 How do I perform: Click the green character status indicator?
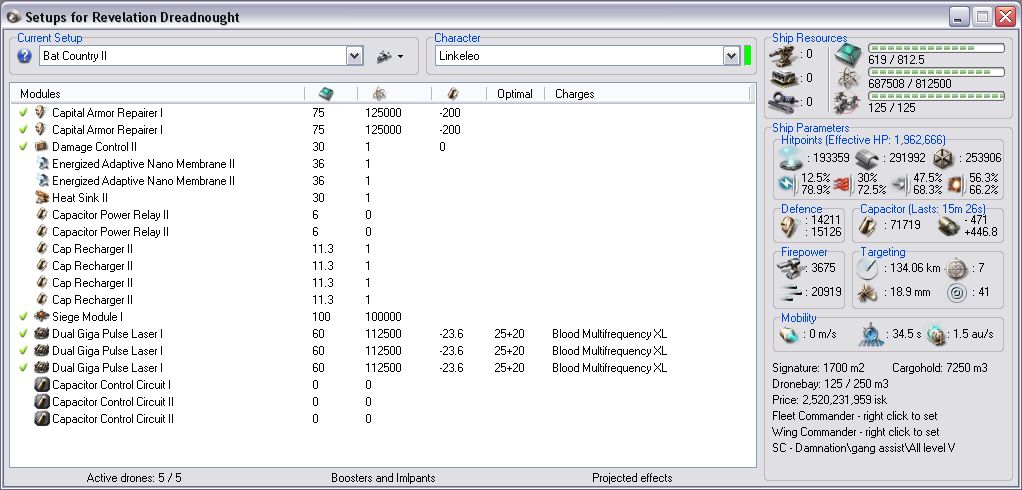point(747,56)
